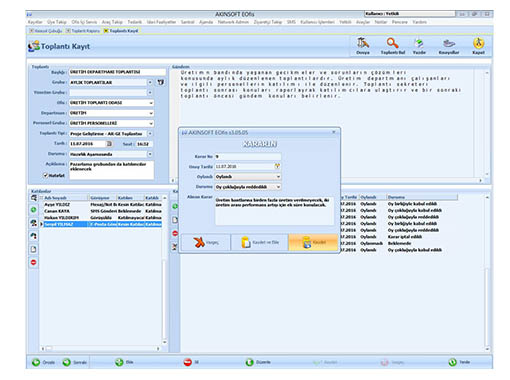This screenshot has height=380, width=510.
Task: Click the person icon below the green add icon
Action: tap(33, 223)
